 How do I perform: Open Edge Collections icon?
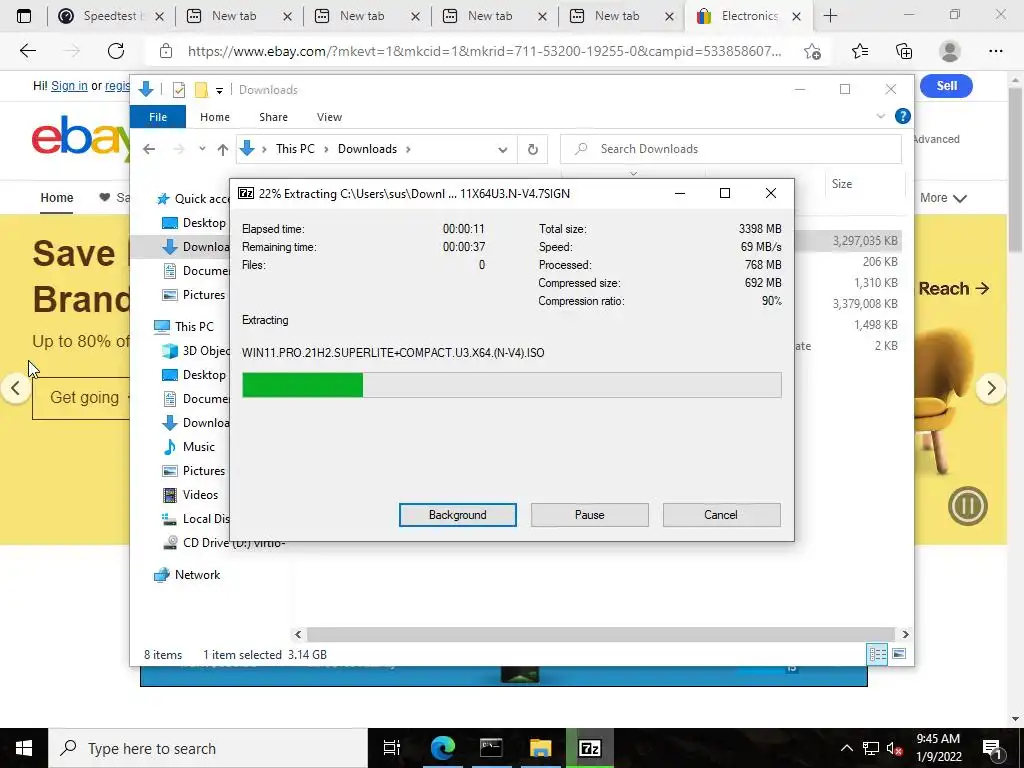904,51
